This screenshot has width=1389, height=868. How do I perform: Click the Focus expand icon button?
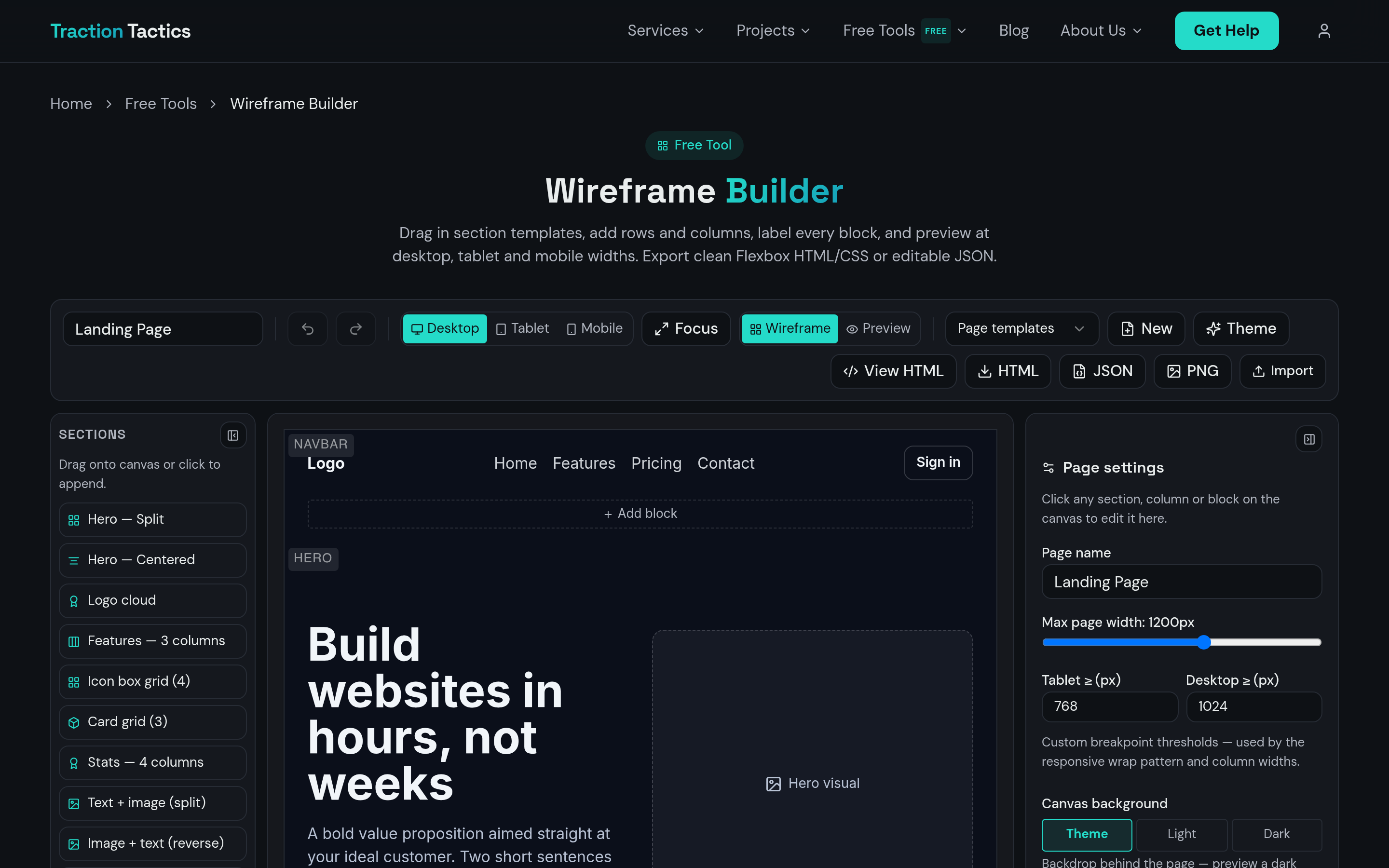coord(686,329)
